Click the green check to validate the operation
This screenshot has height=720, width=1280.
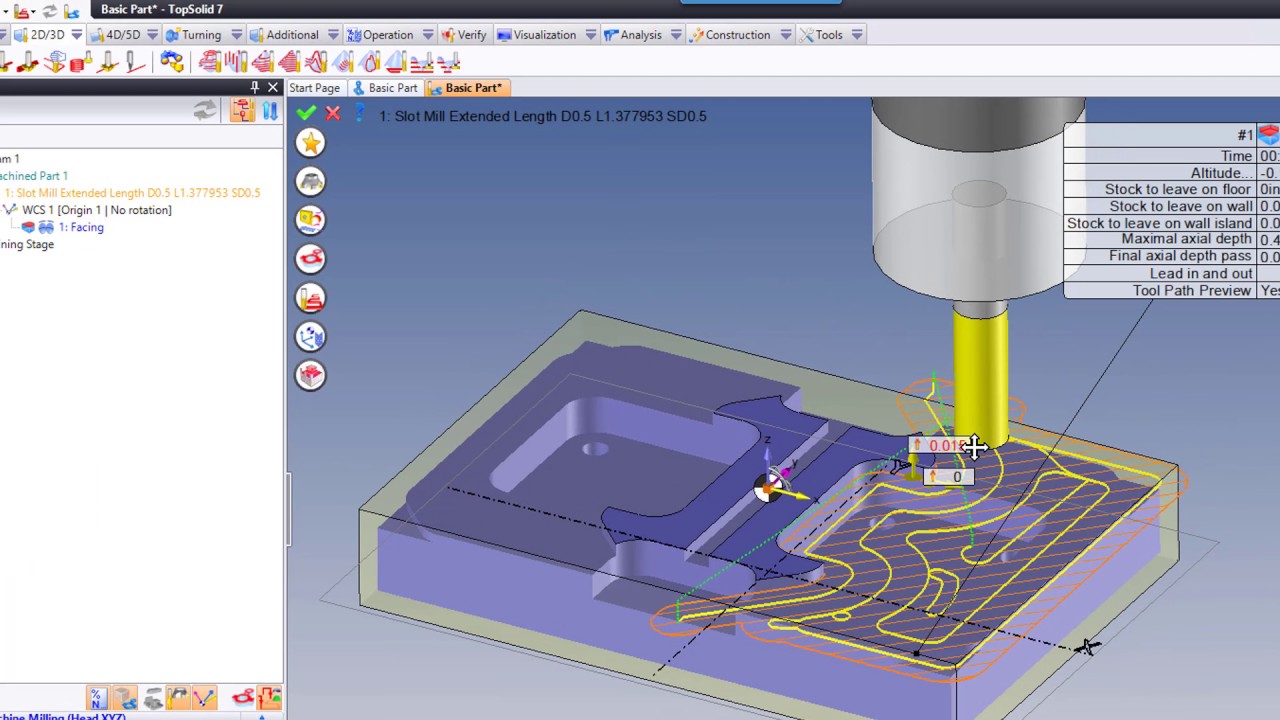coord(306,113)
